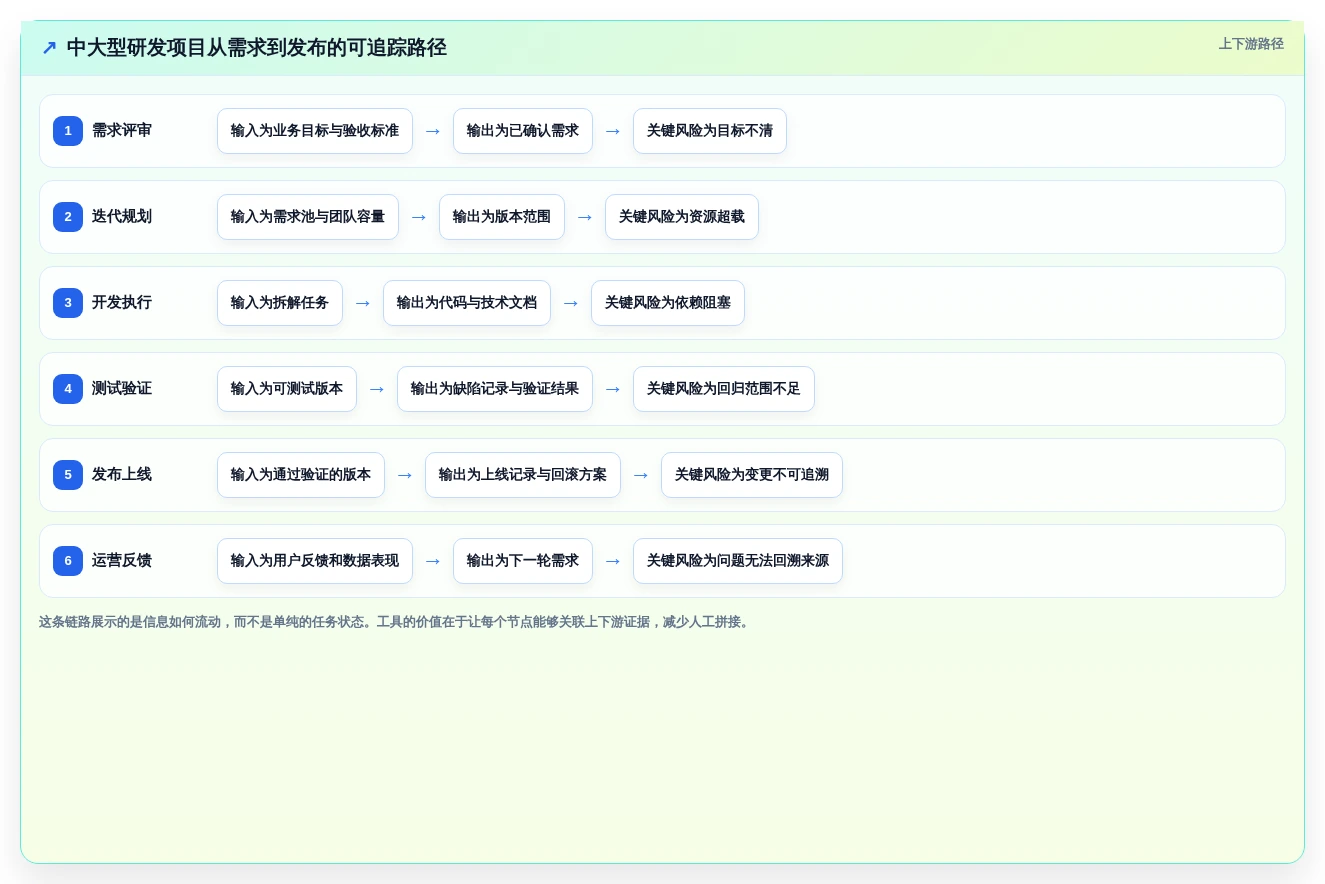Click the chip 输入为用户反馈和数据表现
Viewport: 1325px width, 884px height.
(315, 561)
